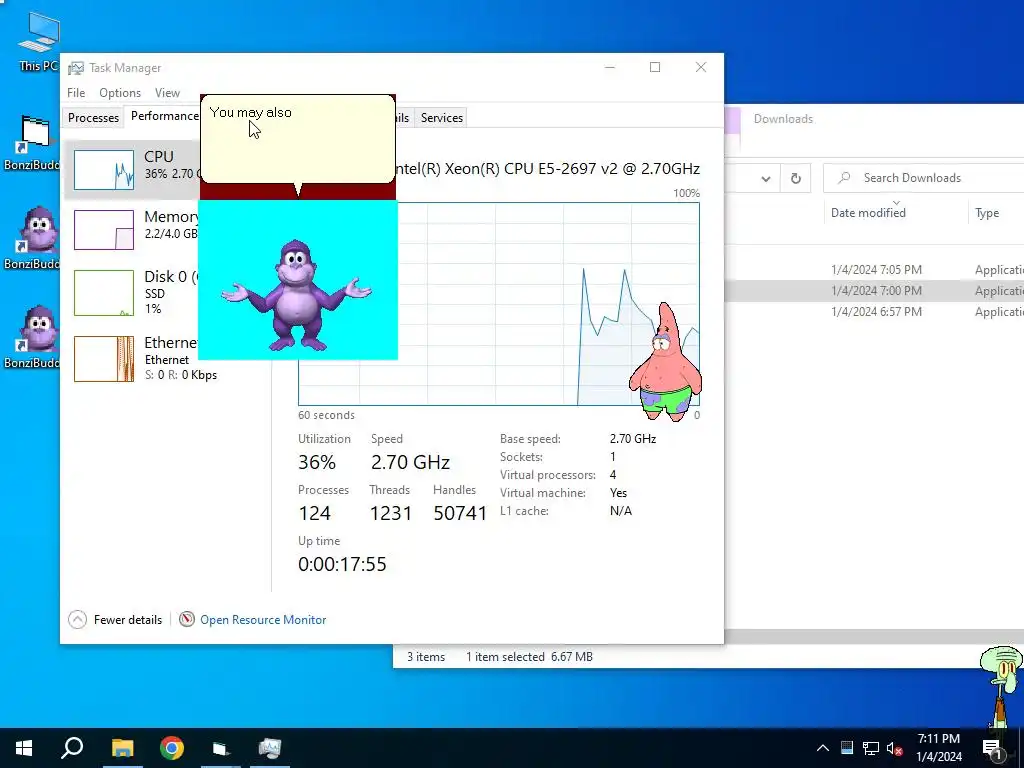Select the Ethernet performance graph thumbnail
The height and width of the screenshot is (768, 1024).
coord(104,359)
